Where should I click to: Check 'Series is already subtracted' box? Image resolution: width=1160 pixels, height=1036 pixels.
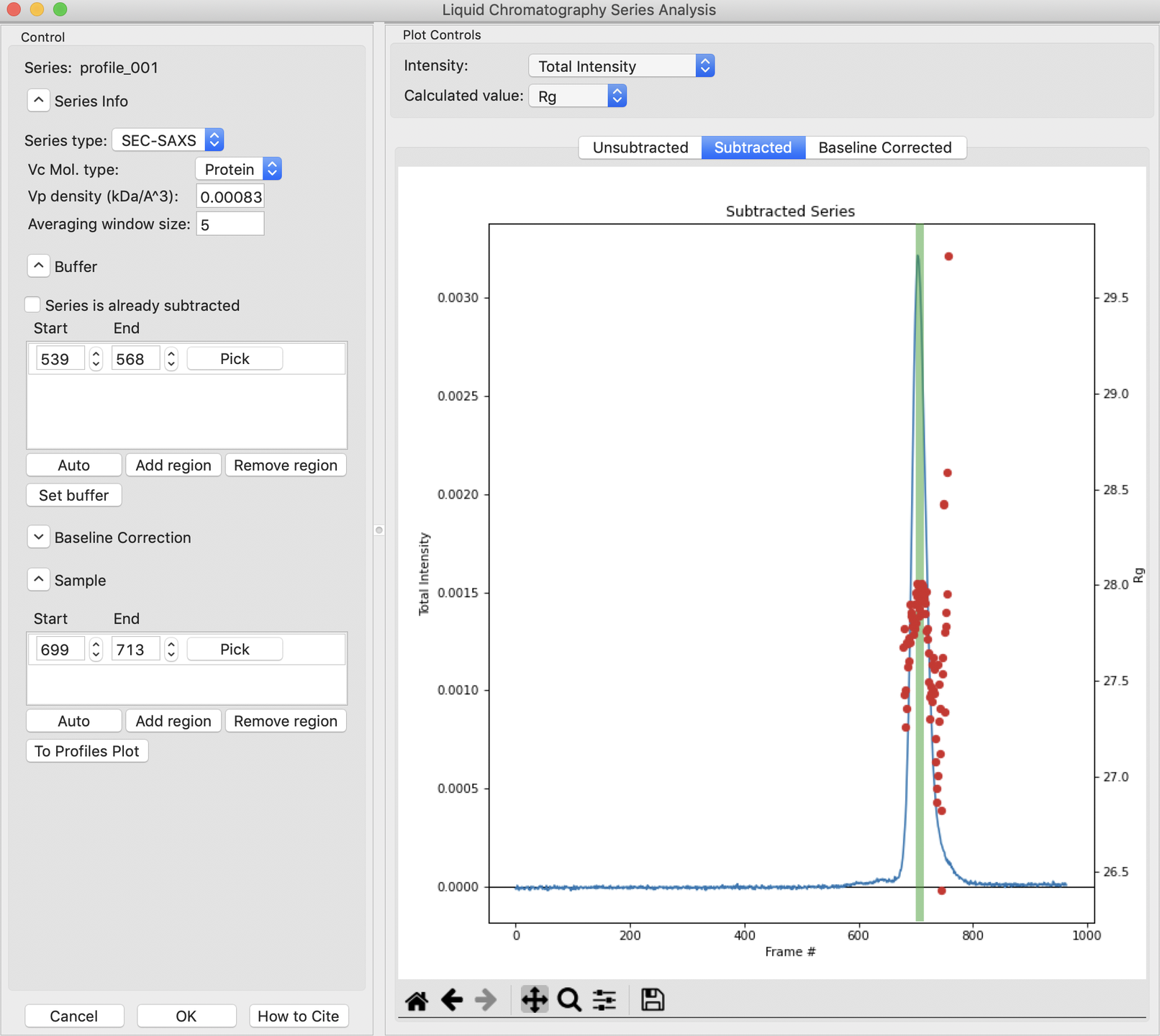(32, 305)
